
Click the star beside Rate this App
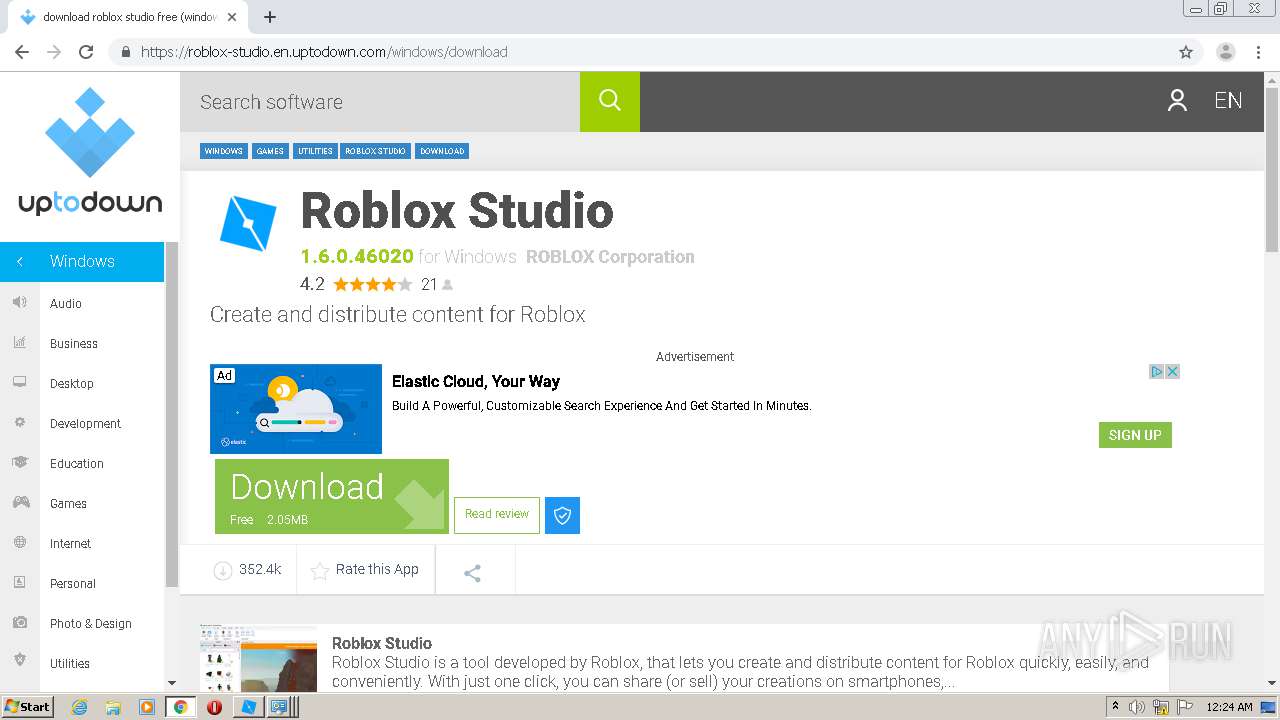pyautogui.click(x=320, y=571)
